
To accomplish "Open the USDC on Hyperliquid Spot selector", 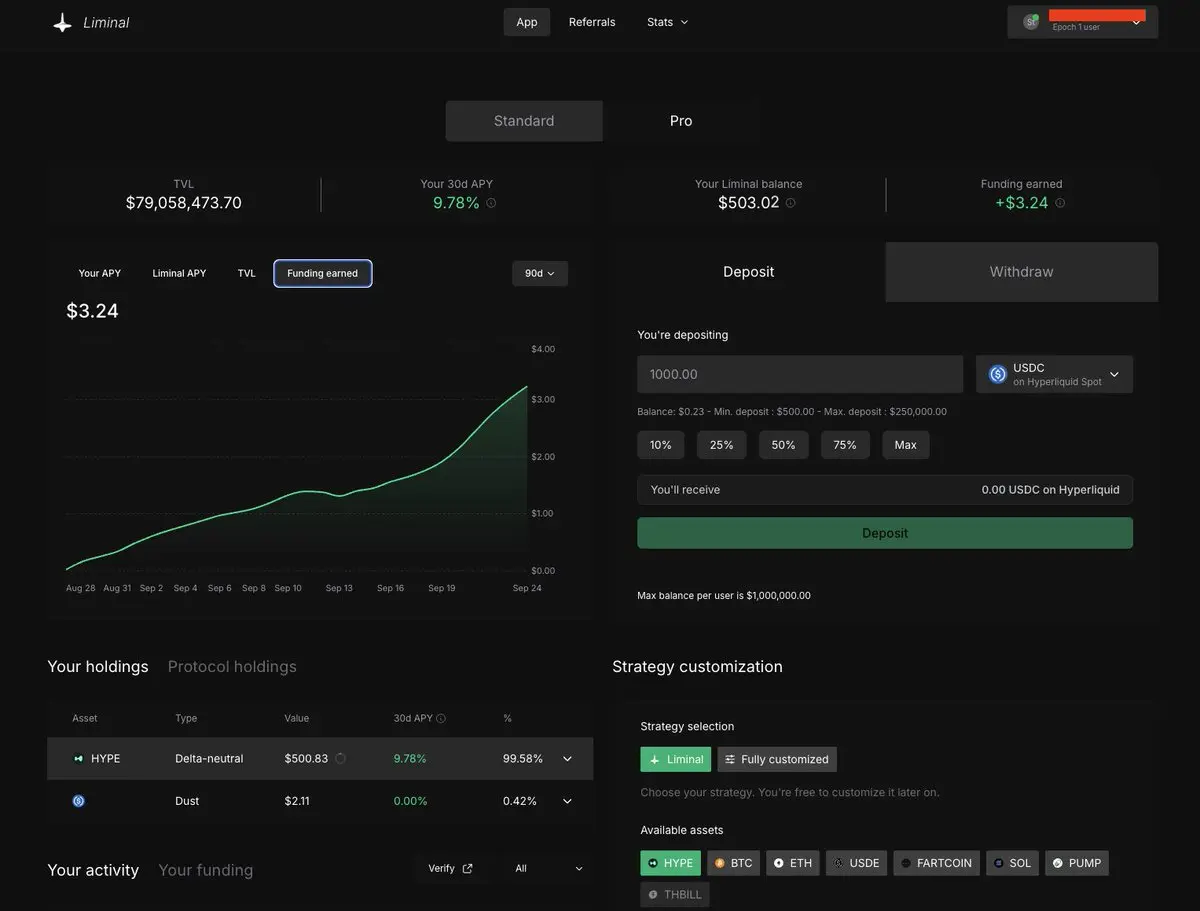I will click(1054, 374).
